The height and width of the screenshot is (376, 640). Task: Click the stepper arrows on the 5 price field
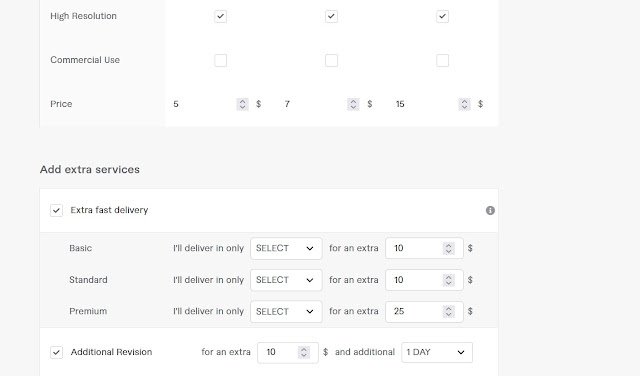pyautogui.click(x=242, y=104)
